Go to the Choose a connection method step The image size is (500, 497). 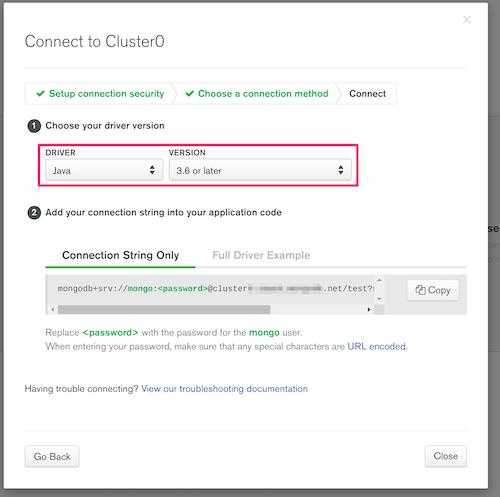[257, 94]
